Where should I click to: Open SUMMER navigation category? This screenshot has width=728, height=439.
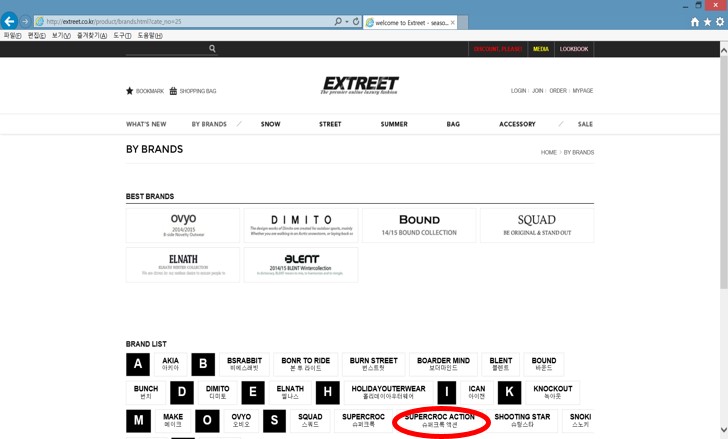coord(394,124)
